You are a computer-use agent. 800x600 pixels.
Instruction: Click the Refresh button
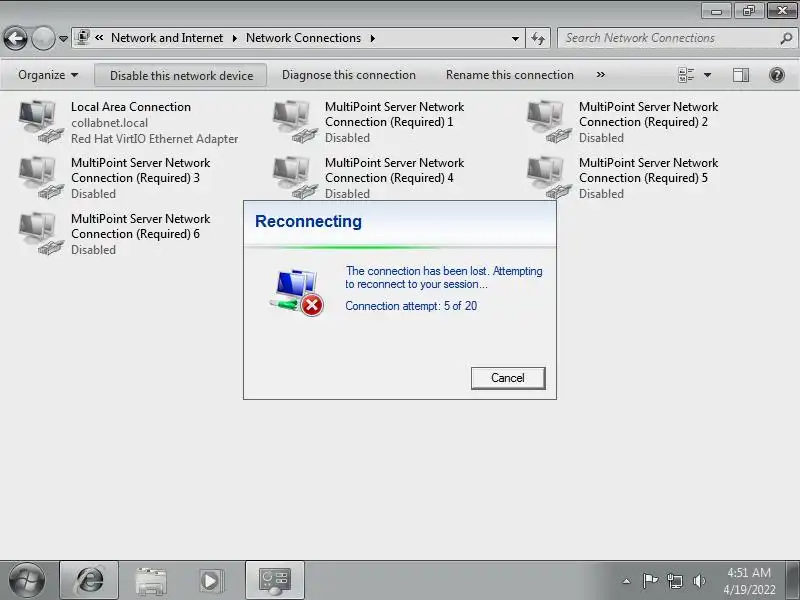538,38
